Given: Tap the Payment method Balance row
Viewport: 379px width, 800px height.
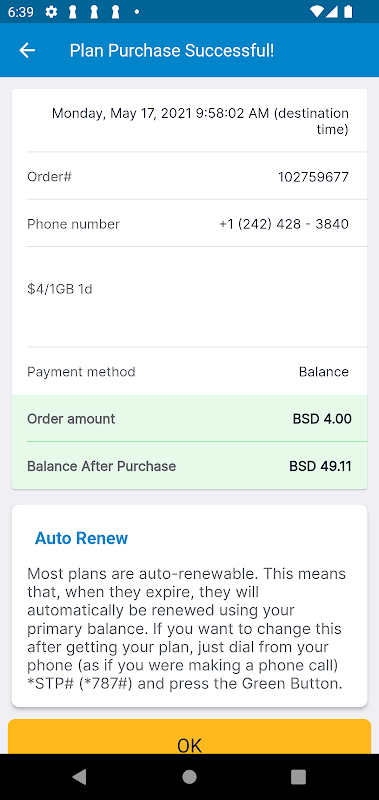Looking at the screenshot, I should point(189,371).
